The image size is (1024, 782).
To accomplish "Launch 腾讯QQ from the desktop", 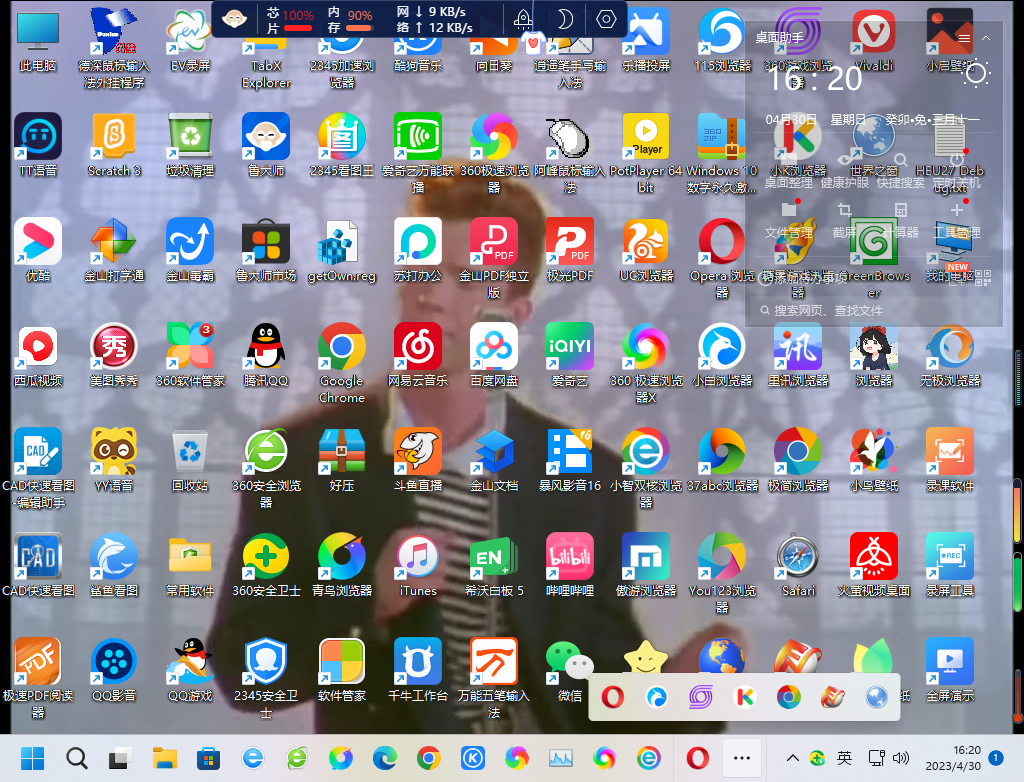I will click(265, 347).
